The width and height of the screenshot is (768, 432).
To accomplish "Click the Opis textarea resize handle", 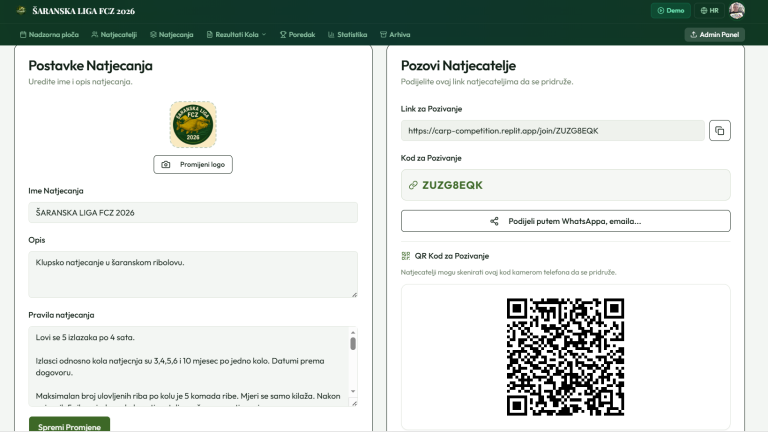I will pos(354,294).
